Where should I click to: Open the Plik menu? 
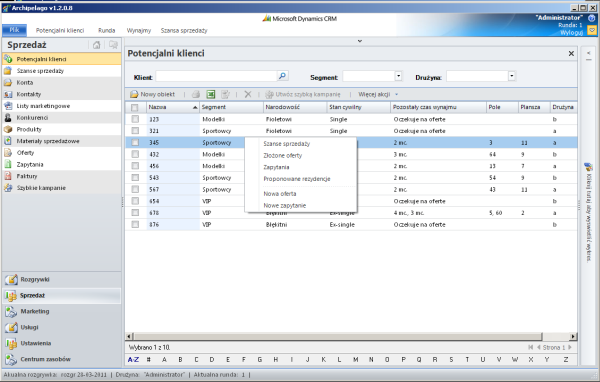click(x=15, y=30)
